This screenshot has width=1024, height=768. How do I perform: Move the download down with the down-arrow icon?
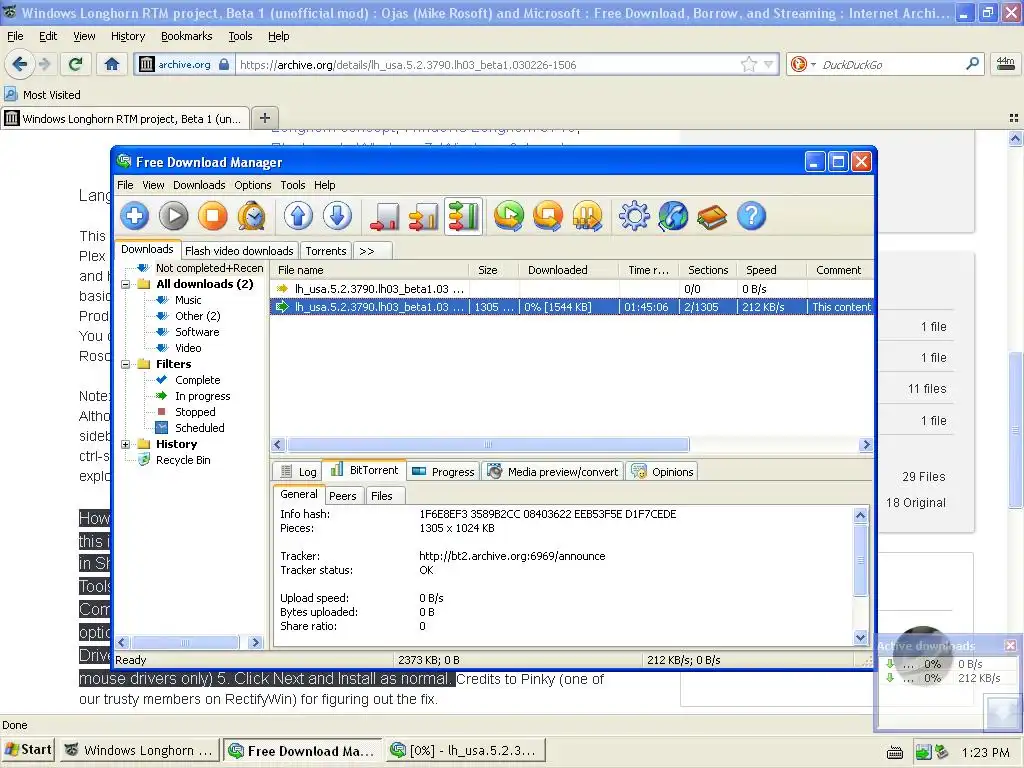[x=338, y=216]
